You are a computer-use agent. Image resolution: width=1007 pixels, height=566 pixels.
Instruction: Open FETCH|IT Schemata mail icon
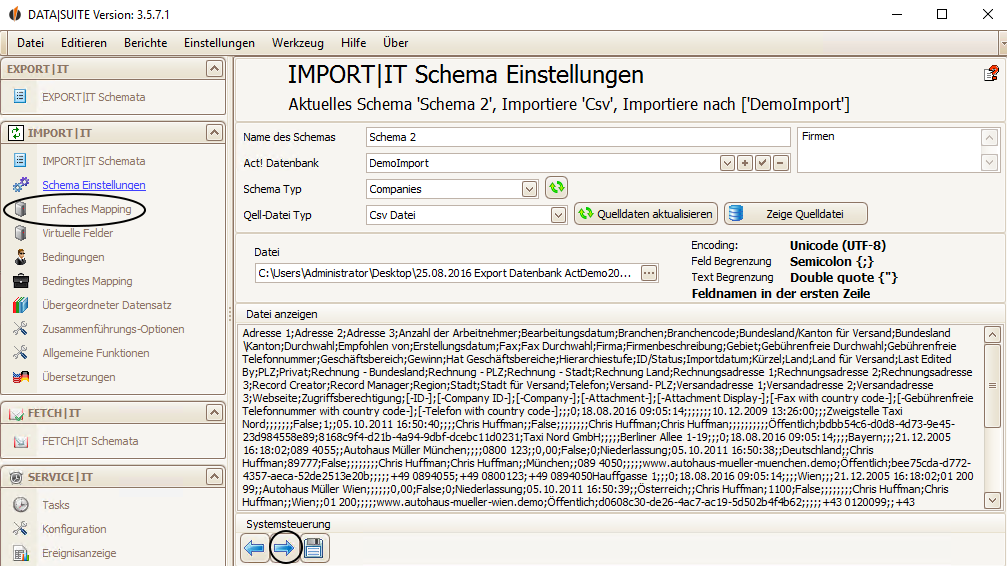tap(21, 441)
